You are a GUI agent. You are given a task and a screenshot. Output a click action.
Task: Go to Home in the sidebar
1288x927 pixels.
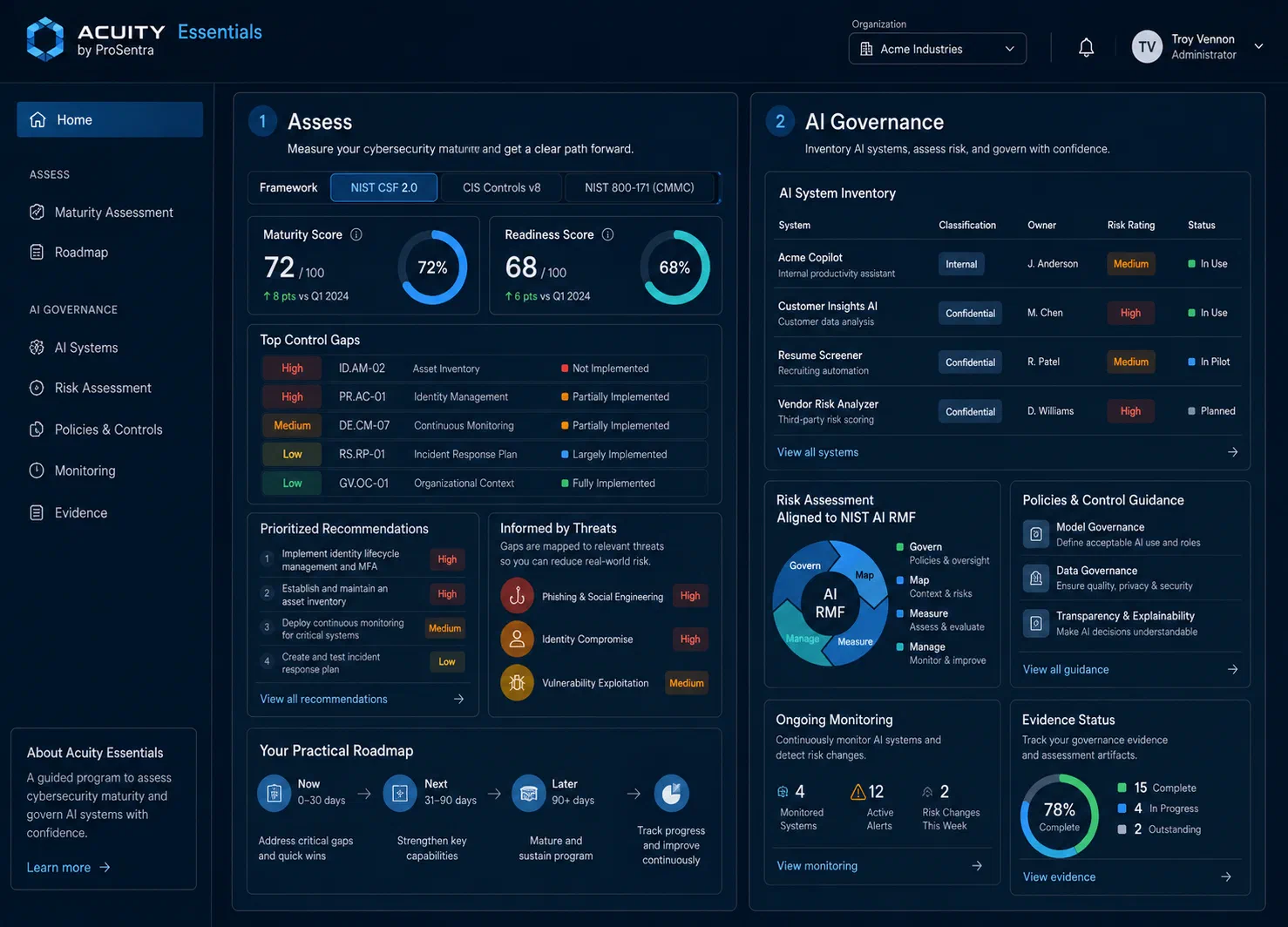[110, 119]
